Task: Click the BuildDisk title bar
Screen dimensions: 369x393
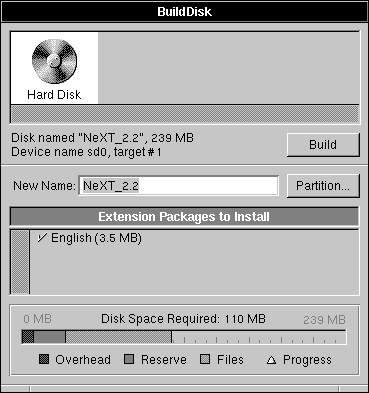Action: coord(184,11)
